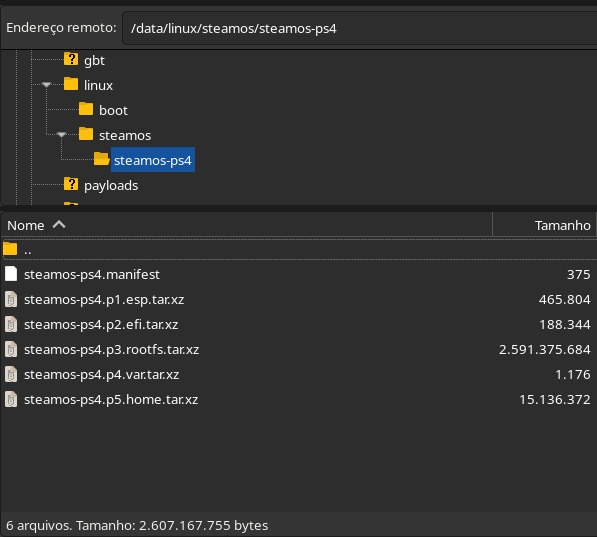
Task: Click the Endereço remoto label
Action: [61, 28]
